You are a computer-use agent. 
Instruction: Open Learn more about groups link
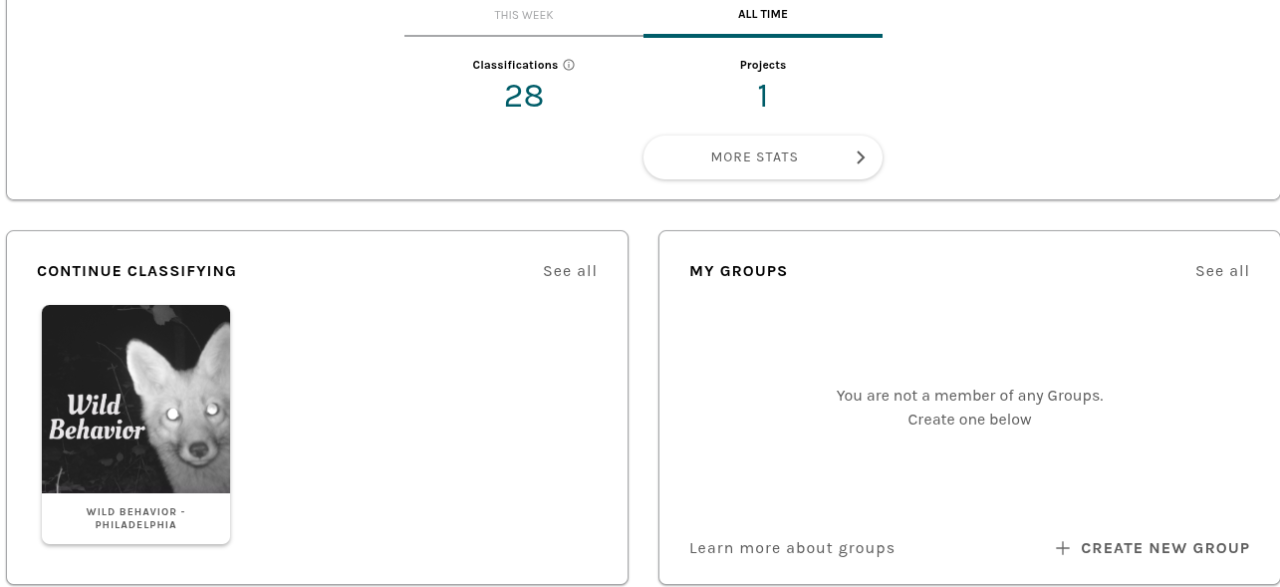792,548
